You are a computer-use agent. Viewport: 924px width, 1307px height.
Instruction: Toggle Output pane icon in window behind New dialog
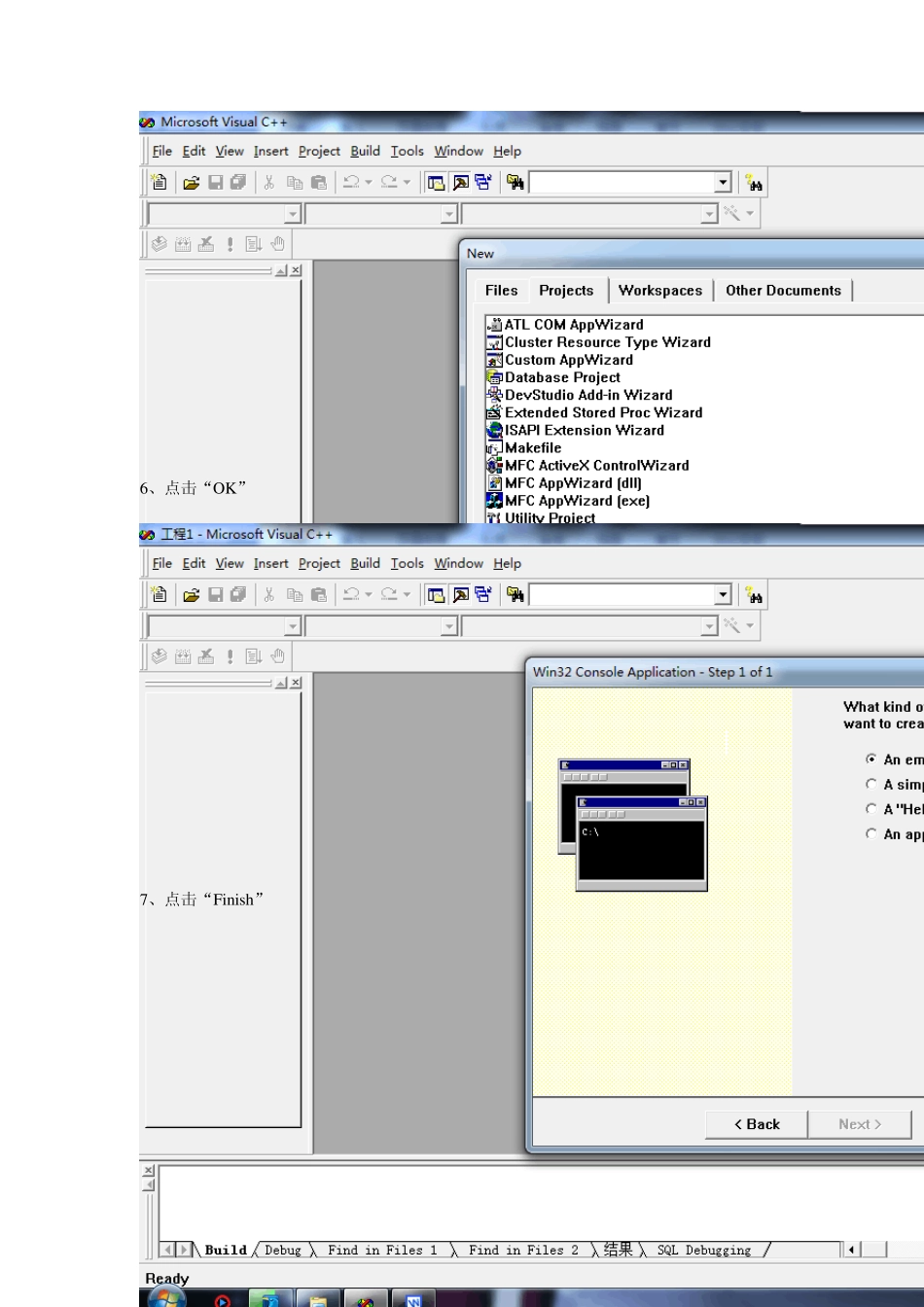point(460,182)
